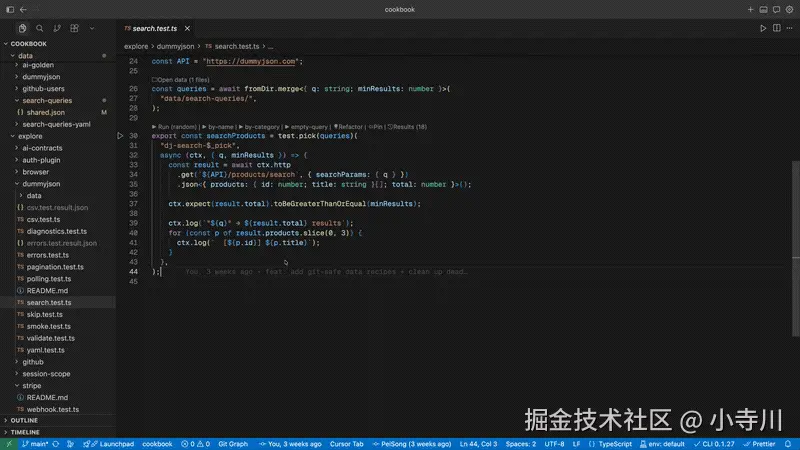
Task: Expand the ai-golden folder
Action: pos(38,65)
